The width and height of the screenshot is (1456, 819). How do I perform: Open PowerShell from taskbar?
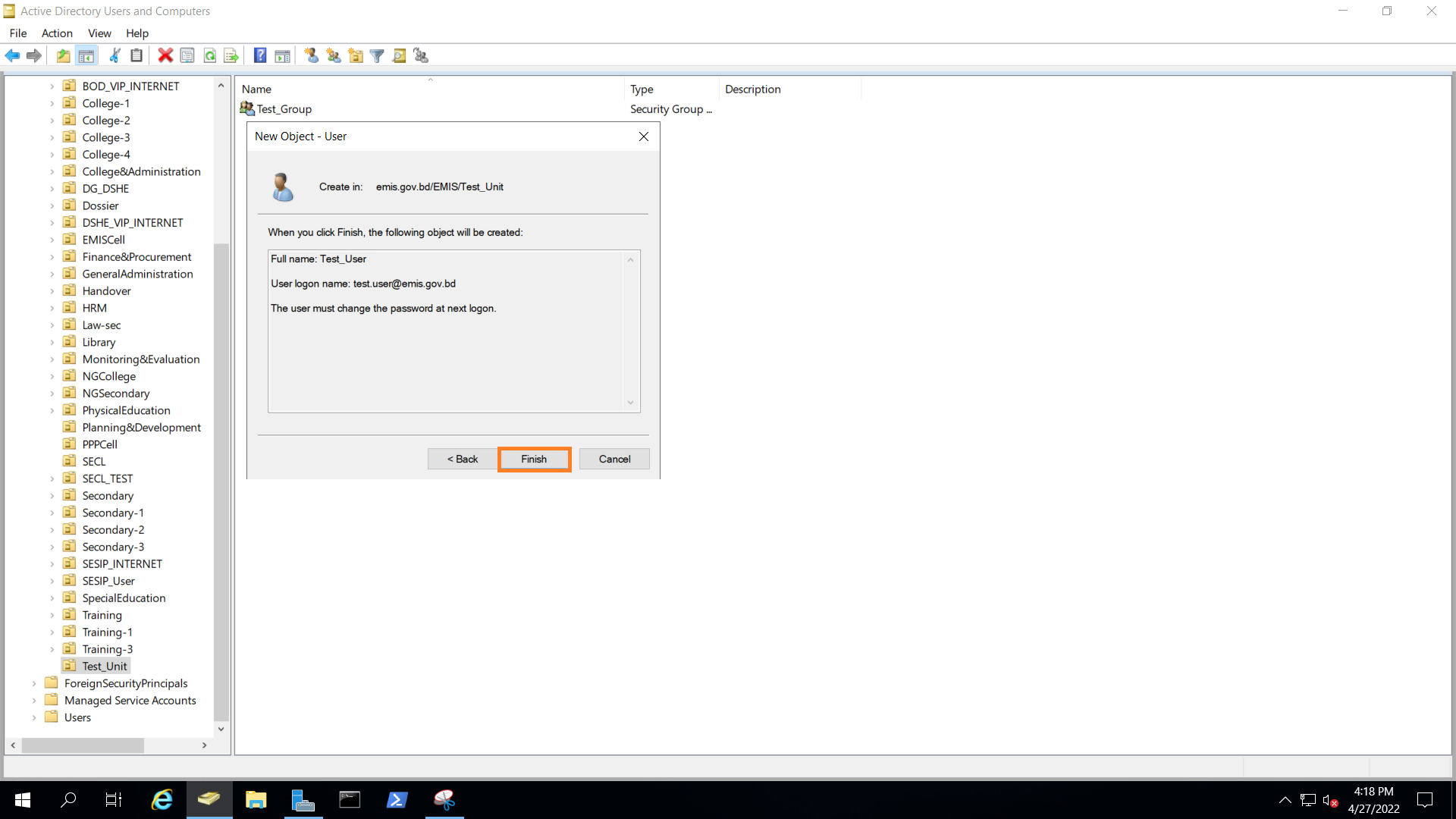pyautogui.click(x=397, y=800)
